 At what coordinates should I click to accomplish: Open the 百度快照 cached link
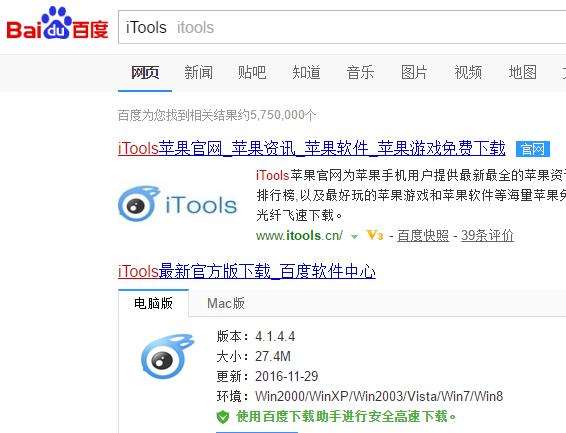423,236
